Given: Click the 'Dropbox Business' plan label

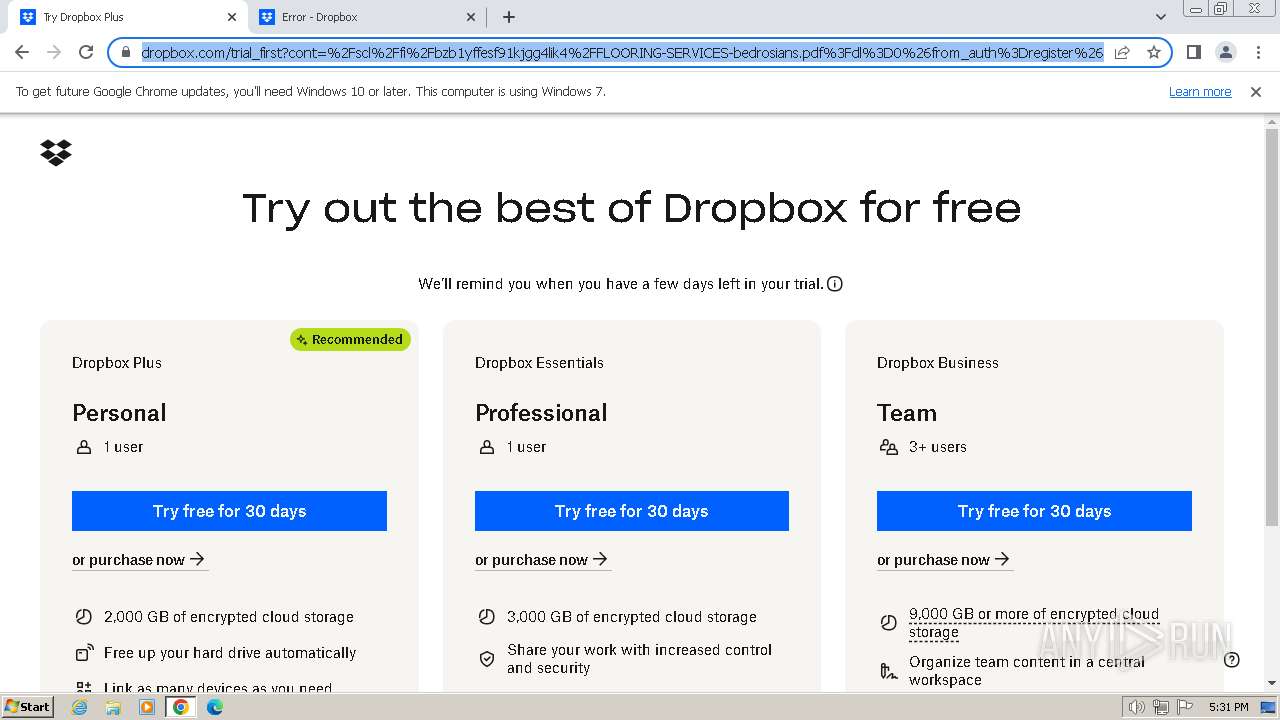Looking at the screenshot, I should coord(938,363).
